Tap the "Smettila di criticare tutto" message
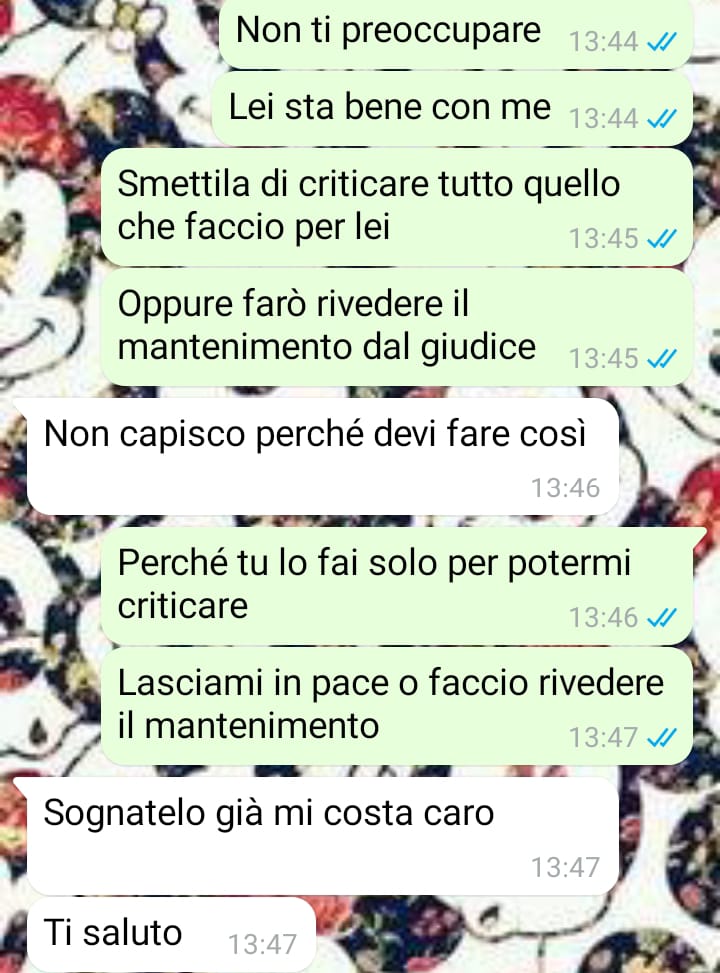Image resolution: width=720 pixels, height=973 pixels. pos(397,207)
